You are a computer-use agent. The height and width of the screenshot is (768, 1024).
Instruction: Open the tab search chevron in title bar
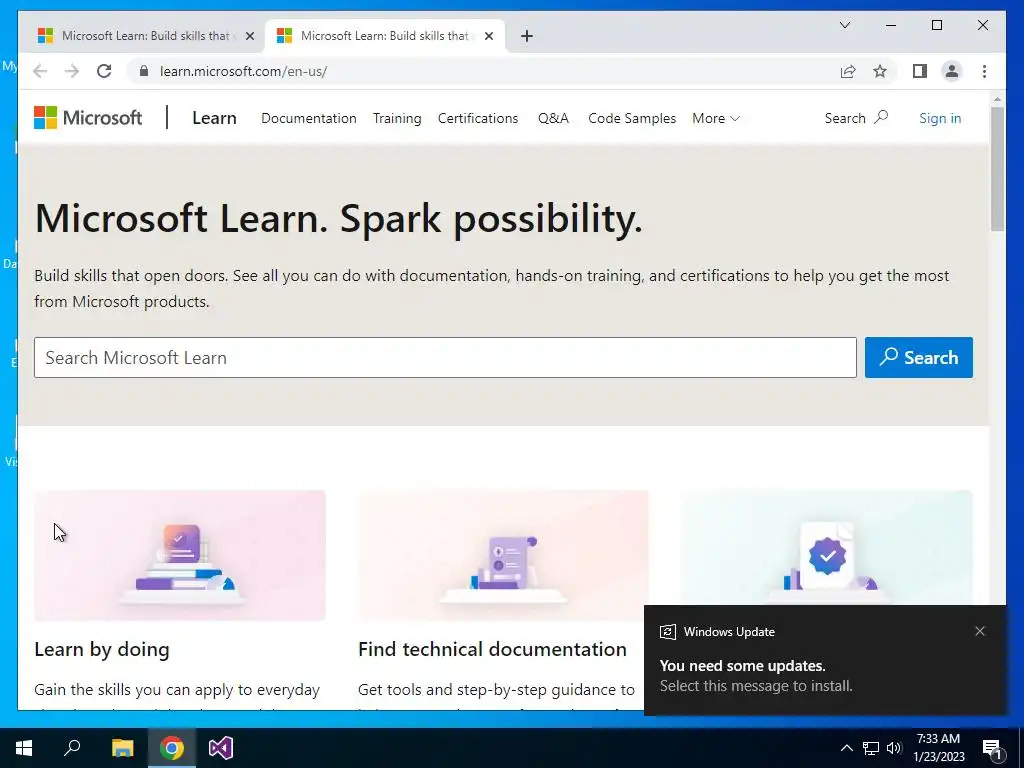pyautogui.click(x=844, y=25)
